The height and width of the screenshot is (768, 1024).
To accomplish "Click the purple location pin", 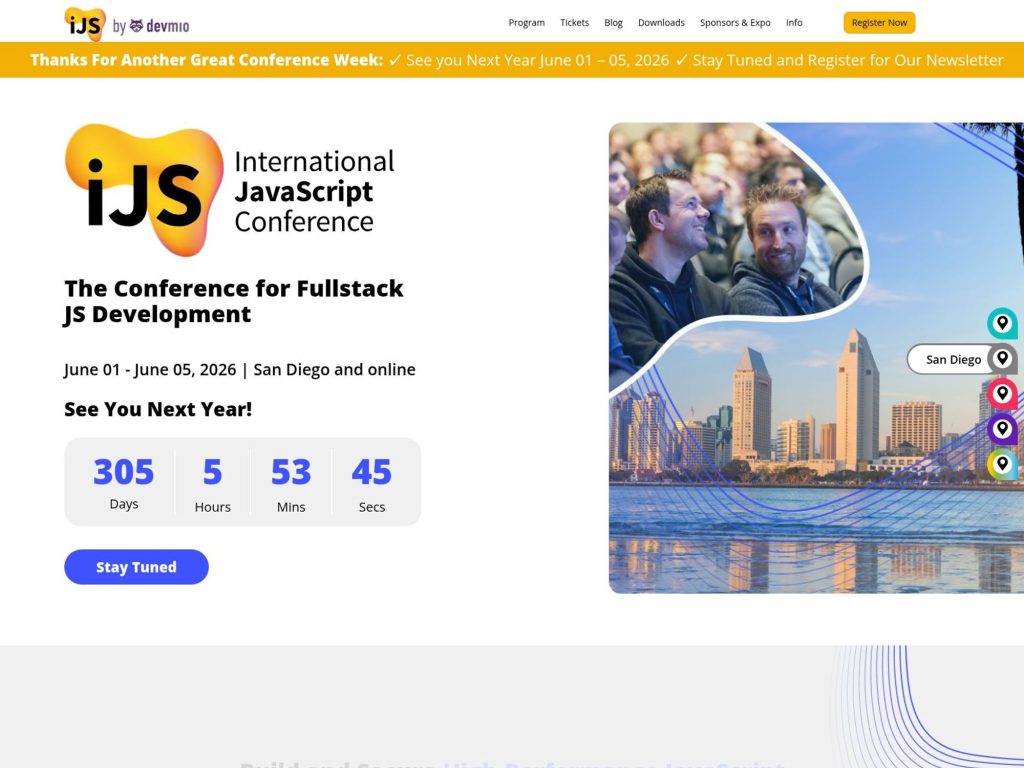I will (1002, 428).
